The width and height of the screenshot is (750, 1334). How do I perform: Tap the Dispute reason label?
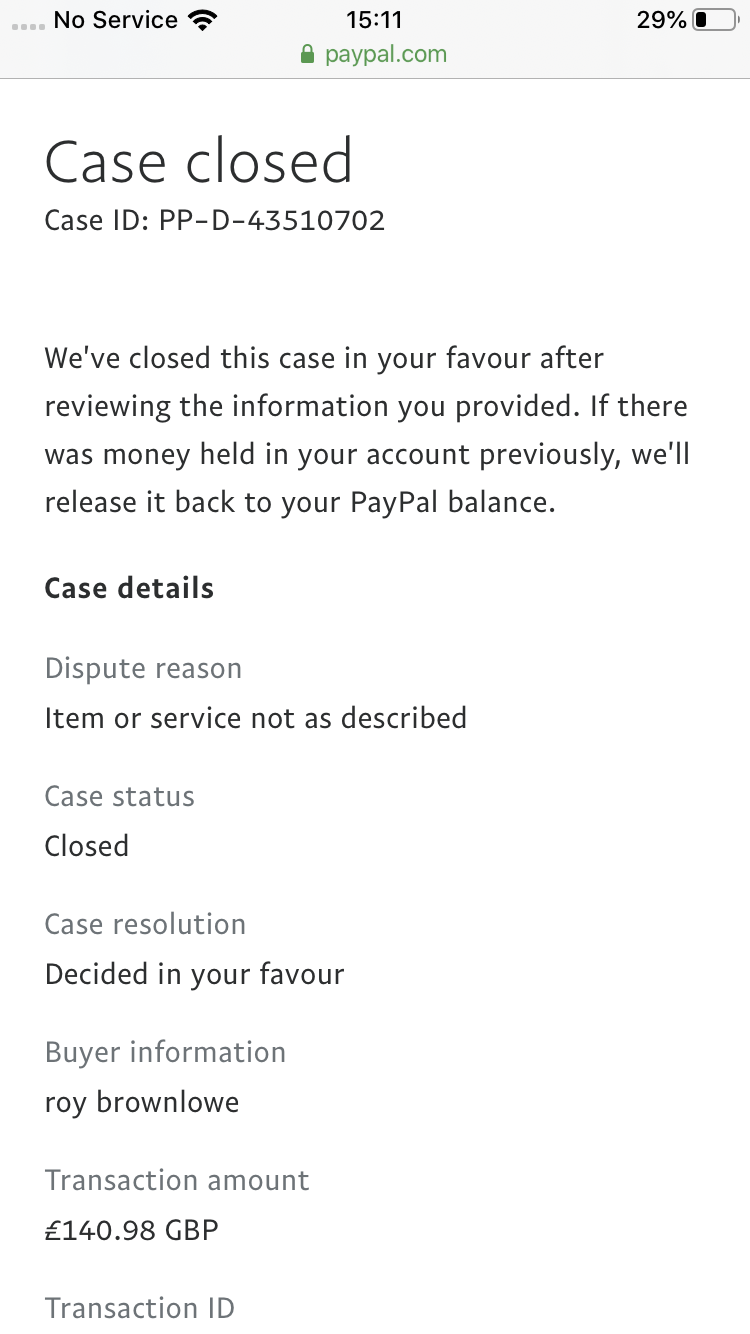[143, 668]
